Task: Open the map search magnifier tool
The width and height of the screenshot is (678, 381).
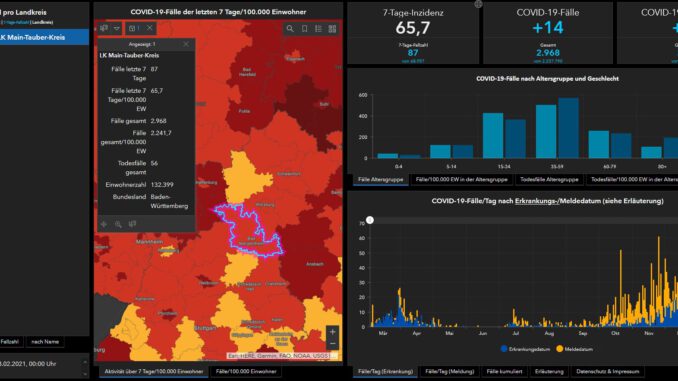Action: click(290, 29)
